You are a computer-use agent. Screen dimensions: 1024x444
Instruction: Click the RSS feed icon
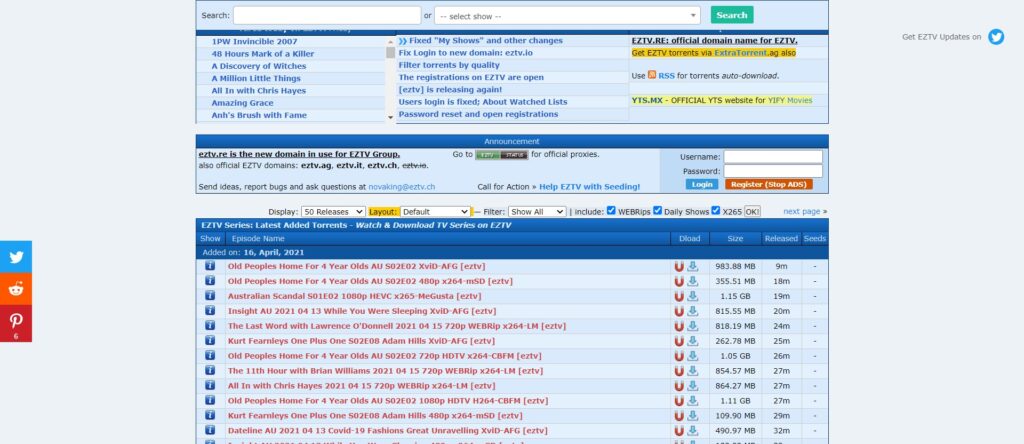click(652, 75)
